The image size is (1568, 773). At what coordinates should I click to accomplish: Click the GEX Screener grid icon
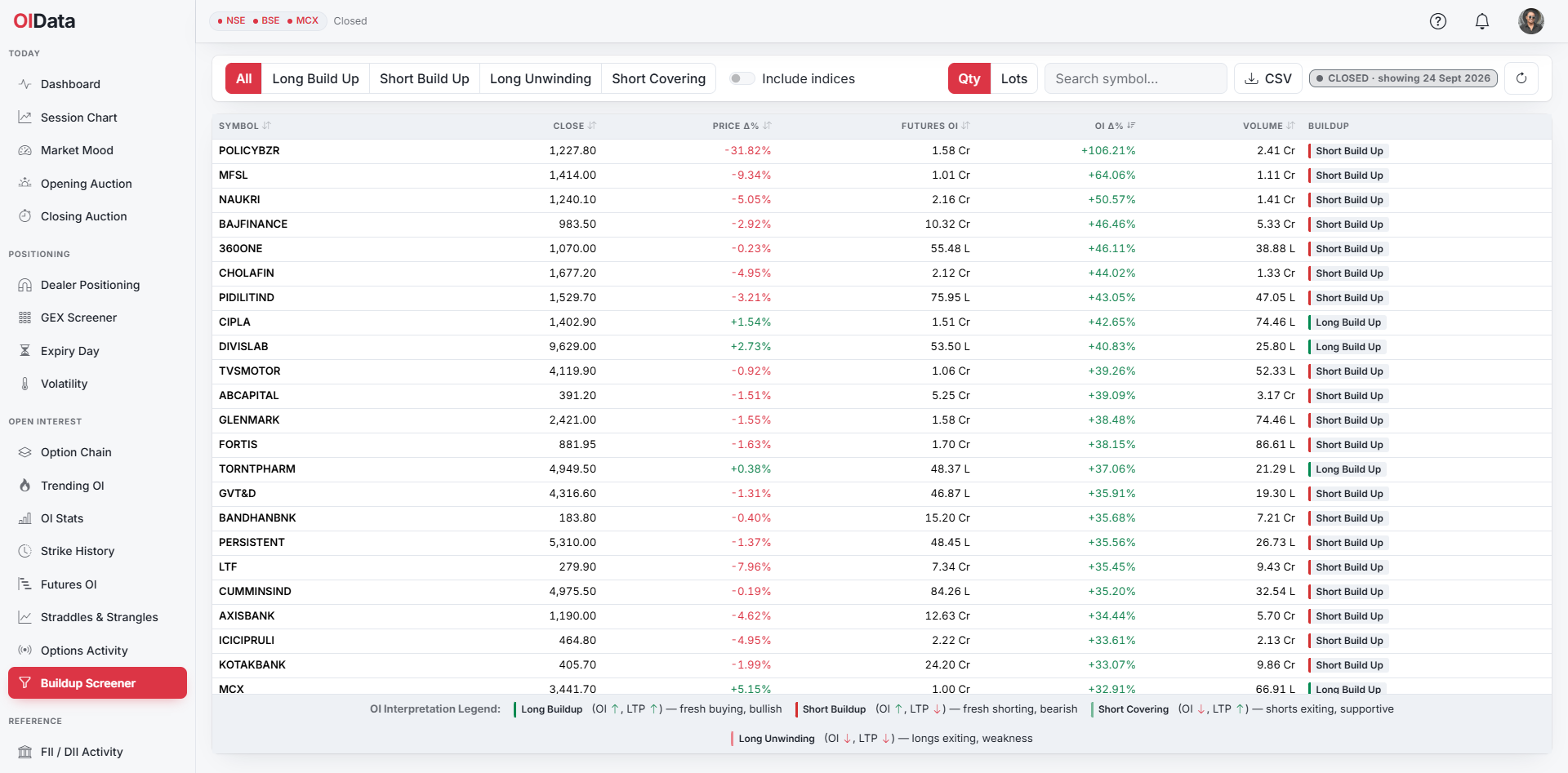[25, 318]
